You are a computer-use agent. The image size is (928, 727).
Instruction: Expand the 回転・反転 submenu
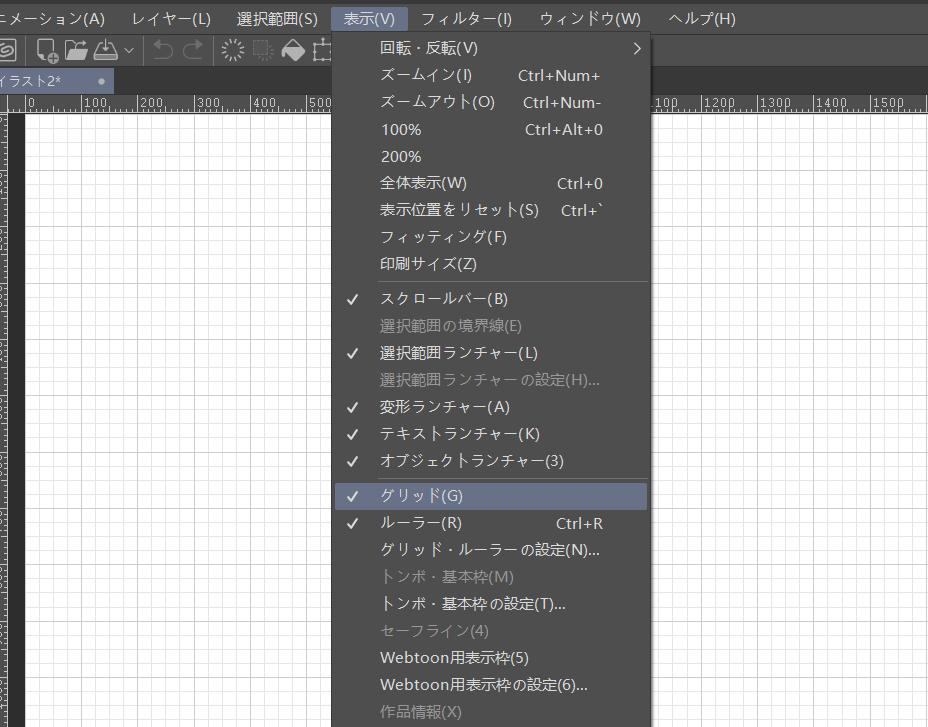(x=420, y=47)
